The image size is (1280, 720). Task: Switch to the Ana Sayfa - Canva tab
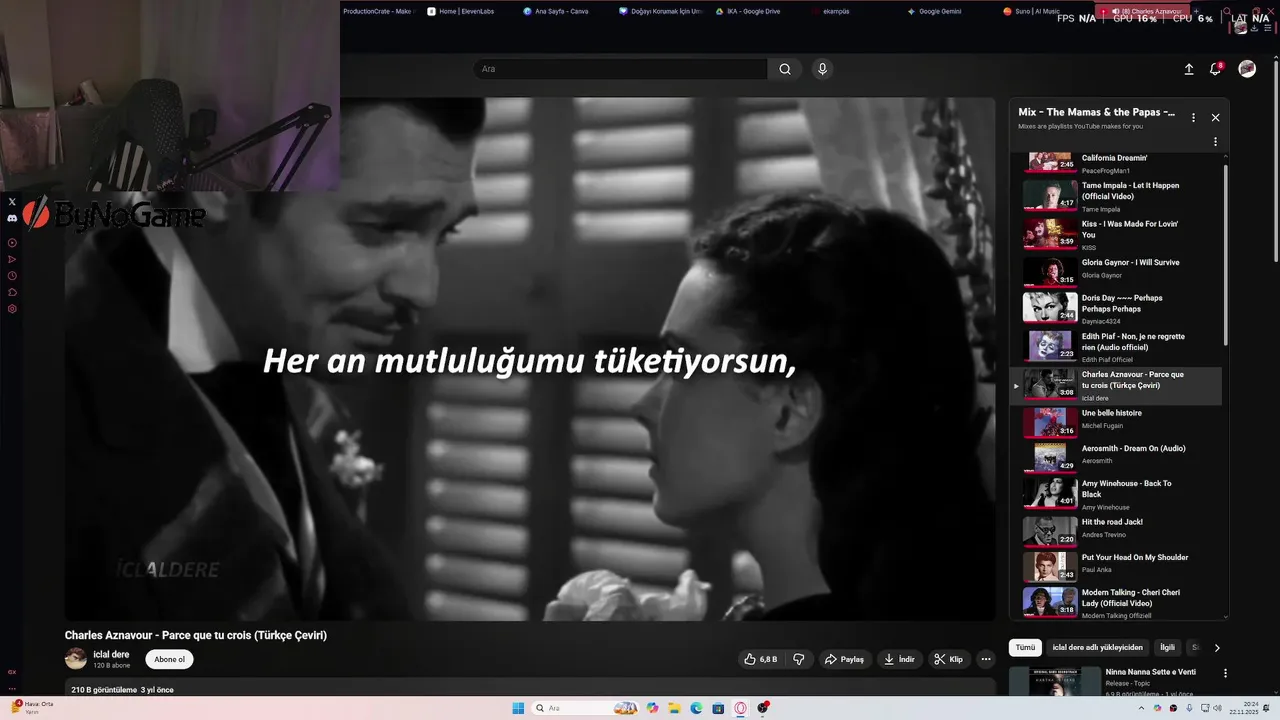[562, 11]
